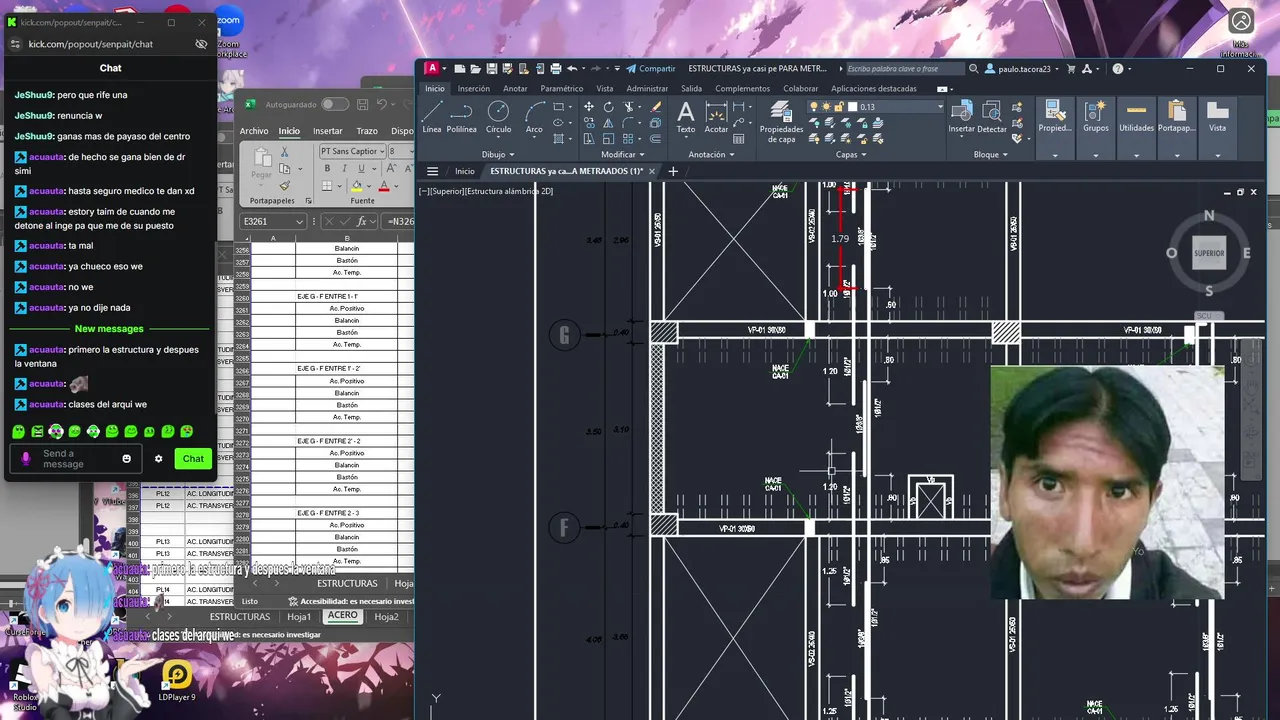Click Excel red font color swatch
This screenshot has height=720, width=1280.
[x=384, y=186]
